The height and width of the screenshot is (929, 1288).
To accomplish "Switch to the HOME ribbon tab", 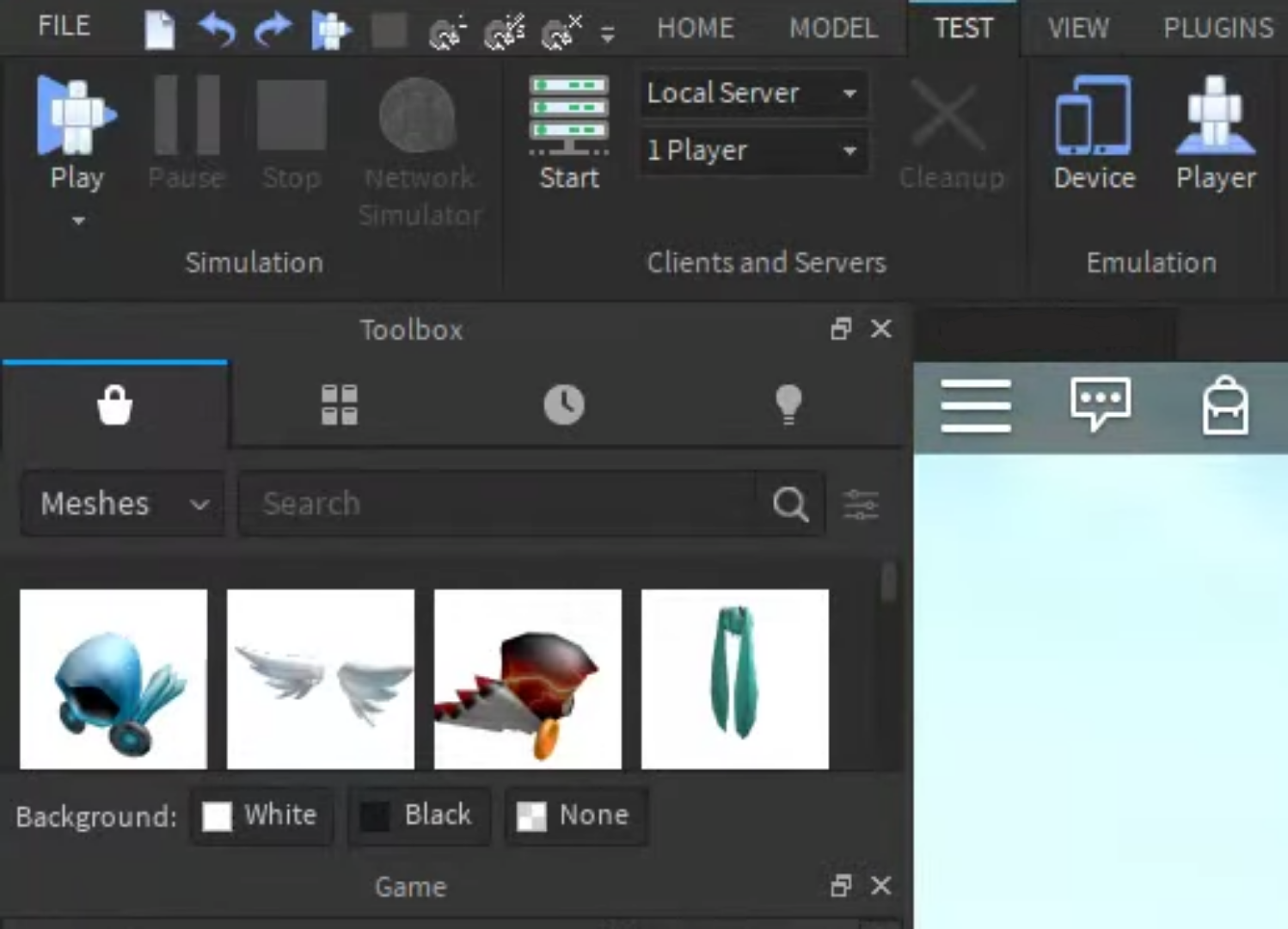I will 696,28.
